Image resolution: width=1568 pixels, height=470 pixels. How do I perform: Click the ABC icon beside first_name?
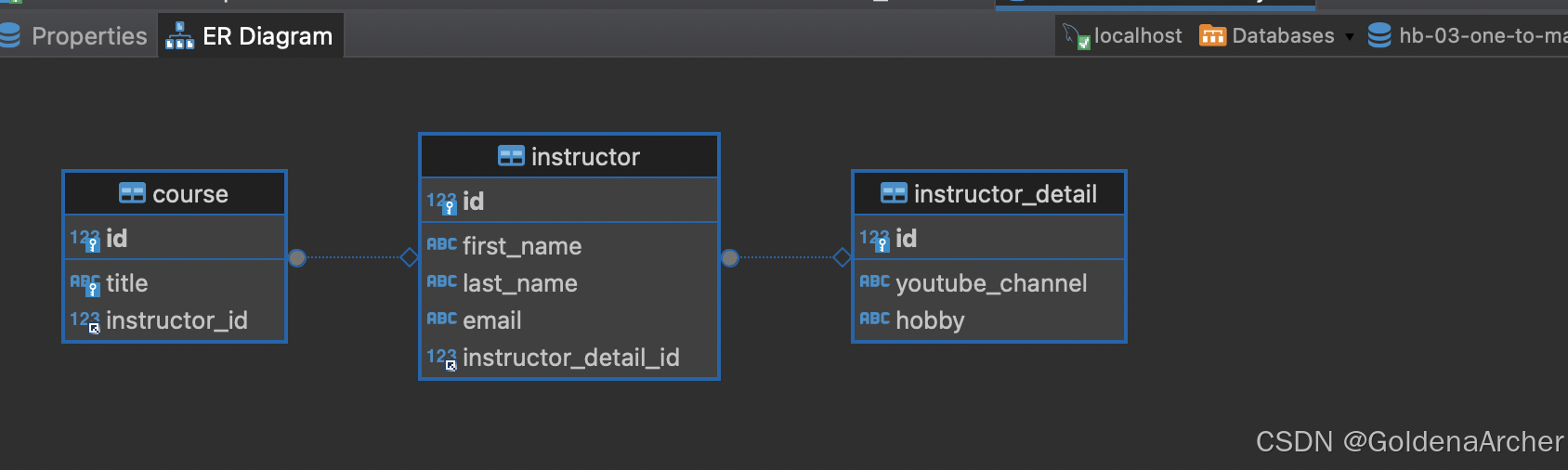(x=442, y=244)
